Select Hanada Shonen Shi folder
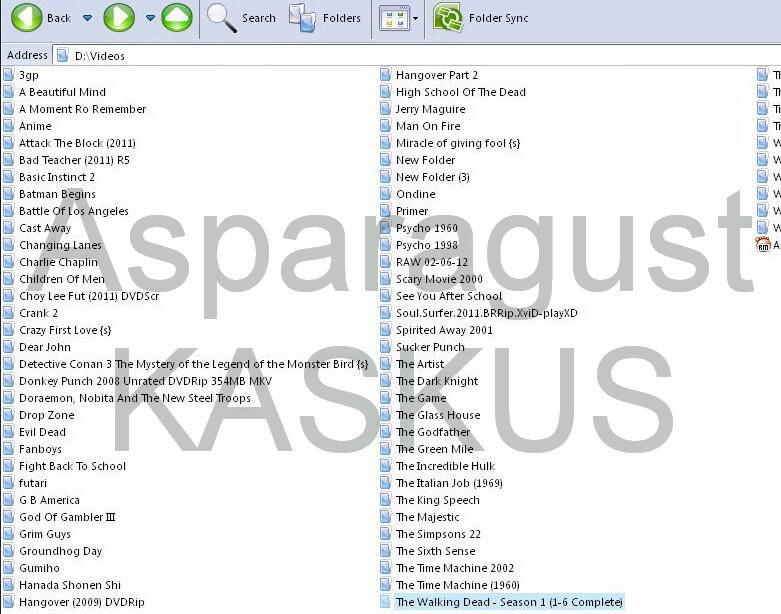 (x=70, y=585)
